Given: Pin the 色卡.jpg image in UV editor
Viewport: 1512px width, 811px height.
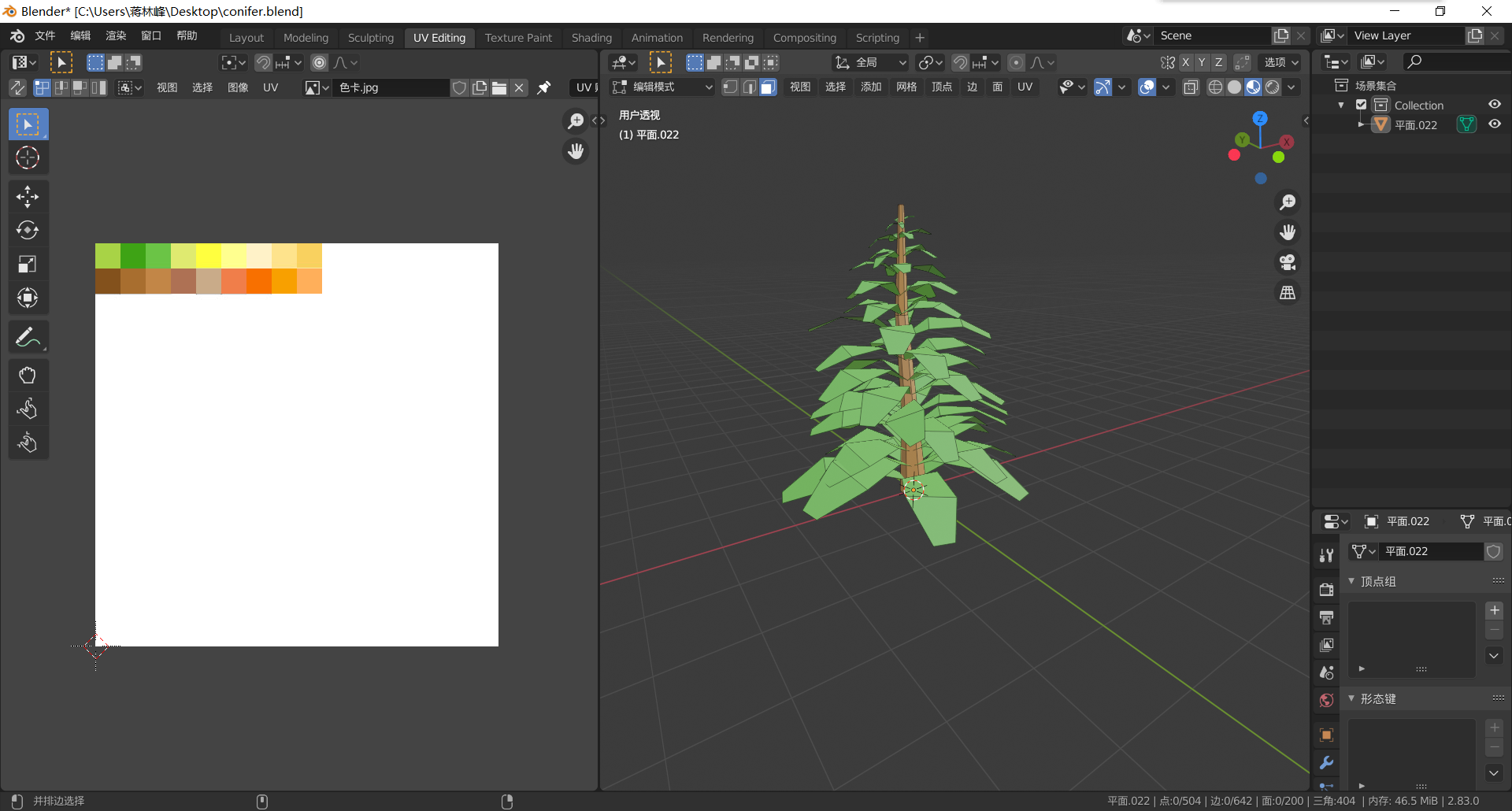Looking at the screenshot, I should point(544,87).
